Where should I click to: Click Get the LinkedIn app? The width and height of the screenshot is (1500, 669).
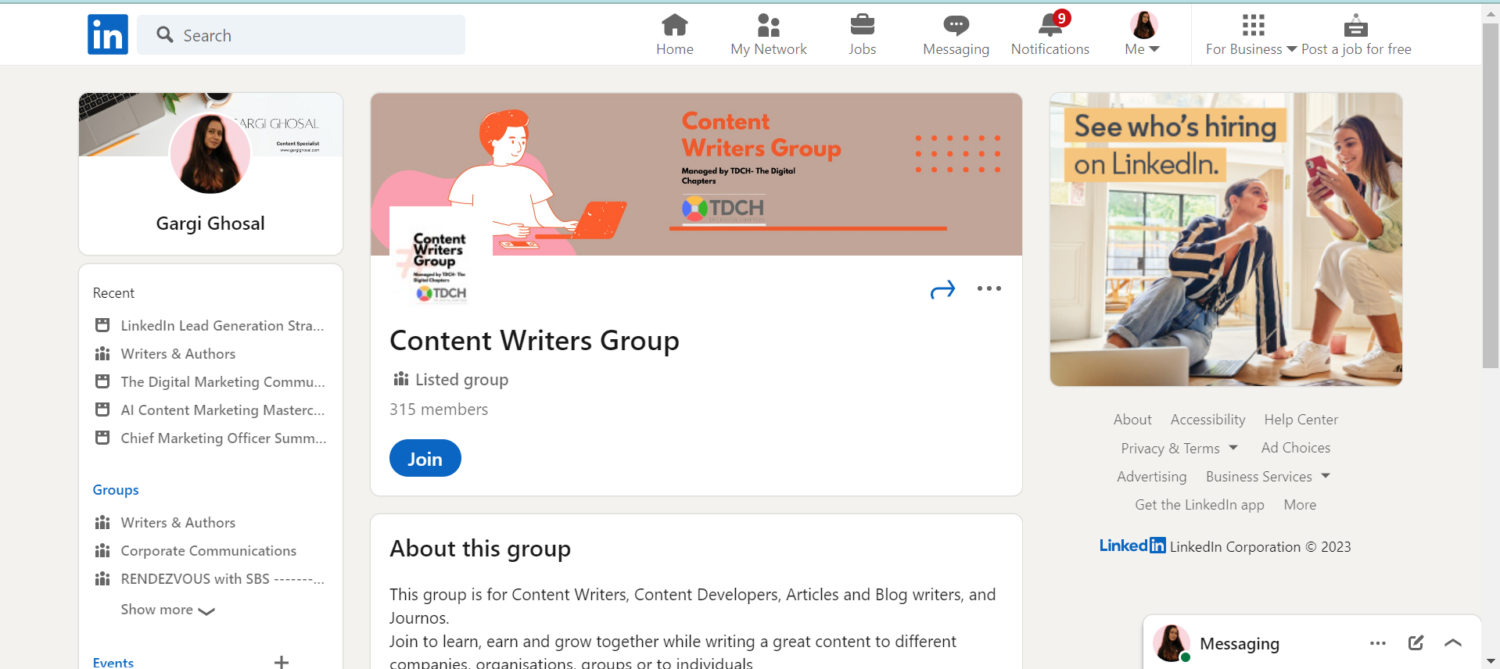[x=1199, y=504]
